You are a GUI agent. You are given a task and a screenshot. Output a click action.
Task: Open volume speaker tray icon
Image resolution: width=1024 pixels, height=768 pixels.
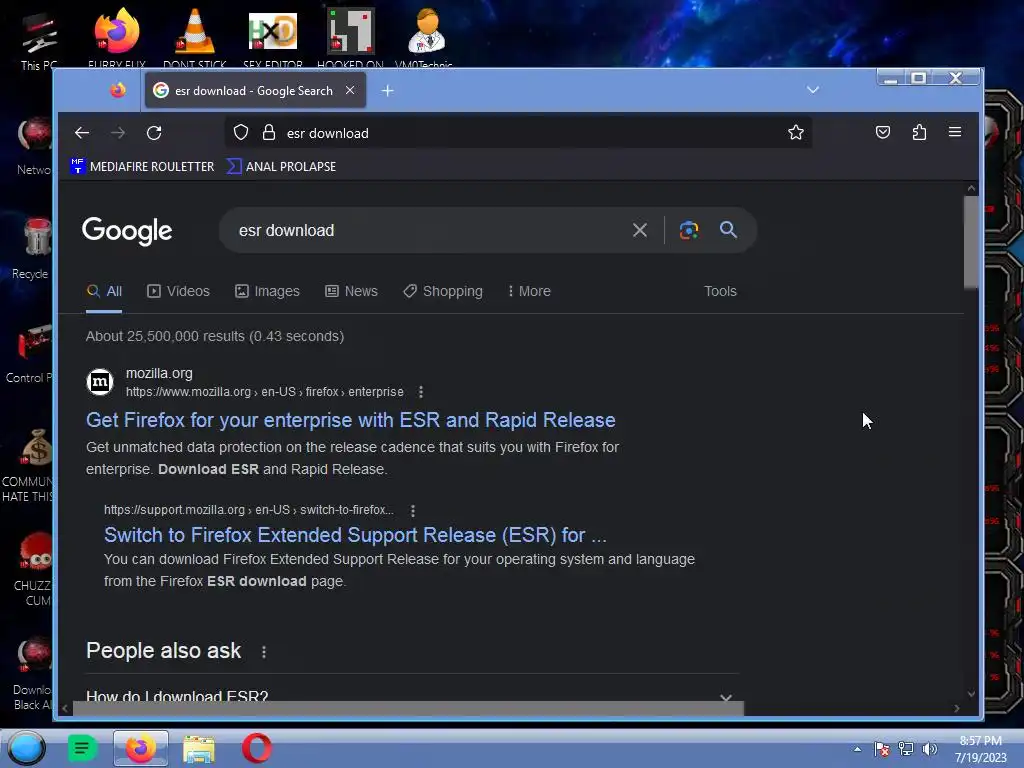coord(929,749)
